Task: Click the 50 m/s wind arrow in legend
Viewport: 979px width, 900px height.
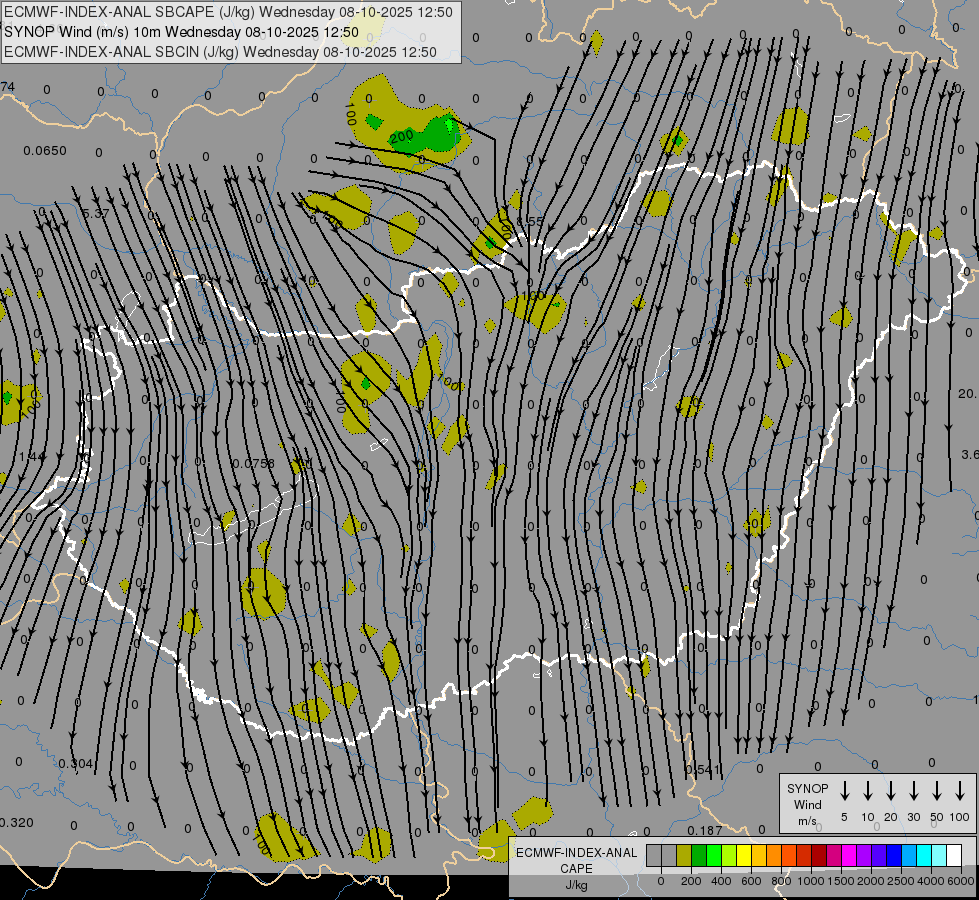Action: pos(937,791)
